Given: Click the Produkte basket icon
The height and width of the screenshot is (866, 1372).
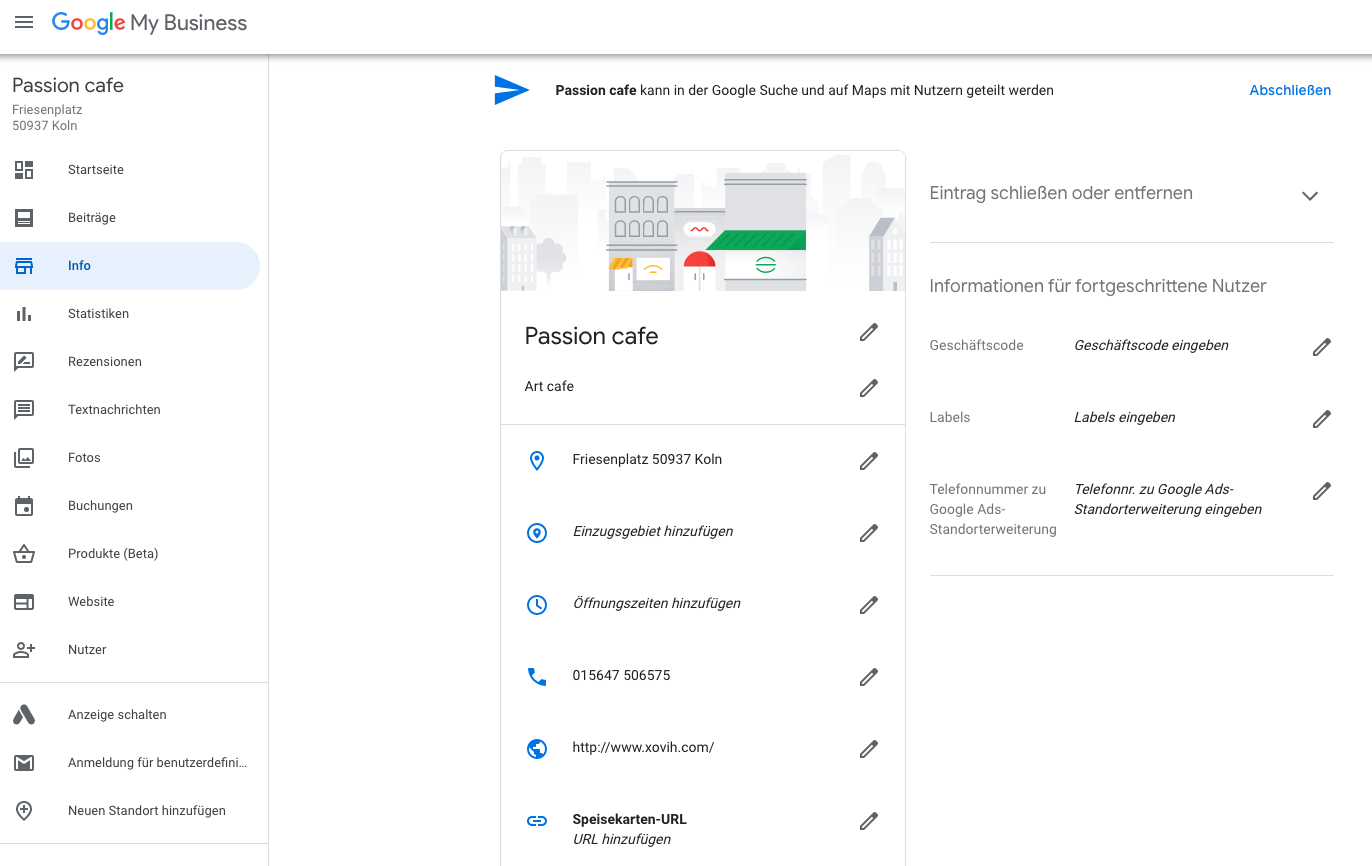Looking at the screenshot, I should point(24,554).
